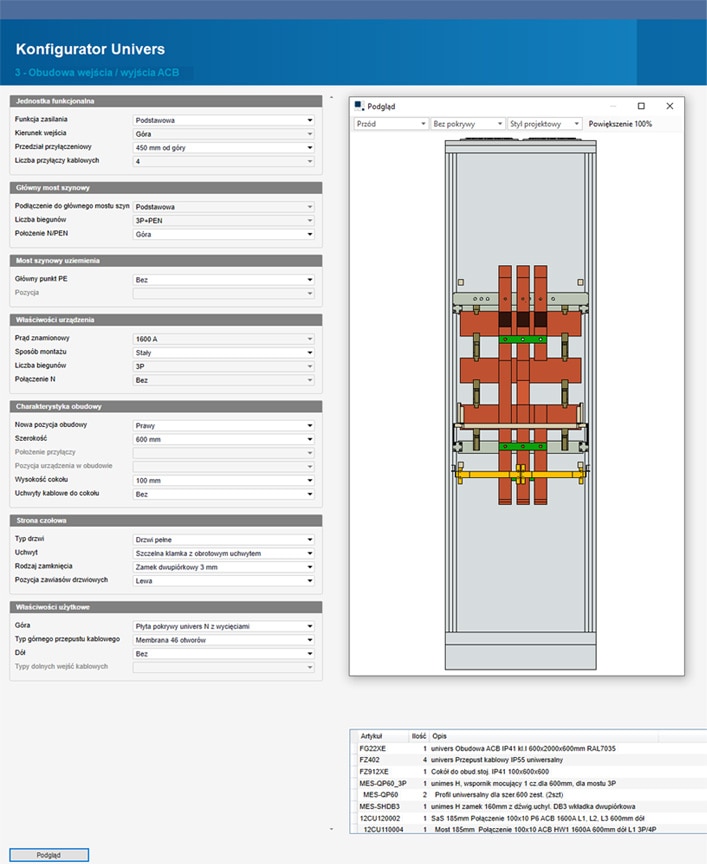Open the Funkcja zasilania dropdown
The height and width of the screenshot is (866, 707).
(224, 120)
